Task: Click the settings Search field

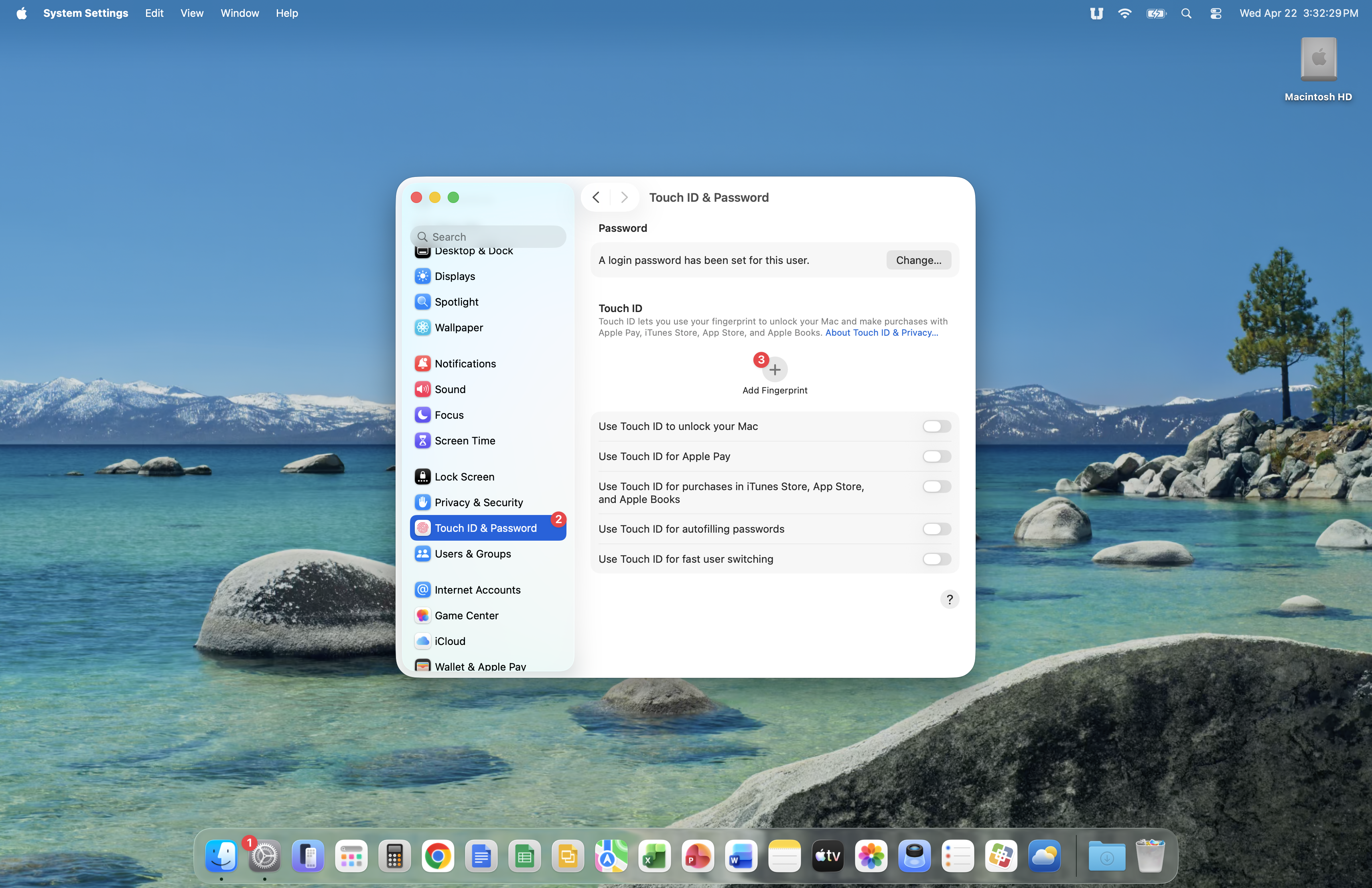Action: click(x=489, y=237)
